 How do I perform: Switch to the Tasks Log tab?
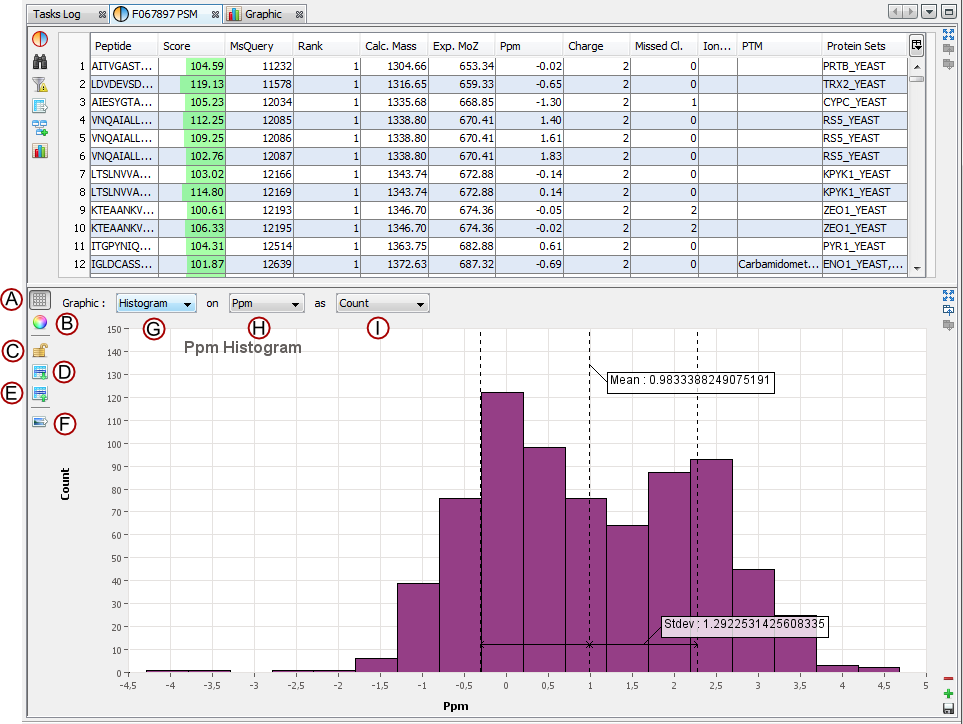[x=57, y=14]
